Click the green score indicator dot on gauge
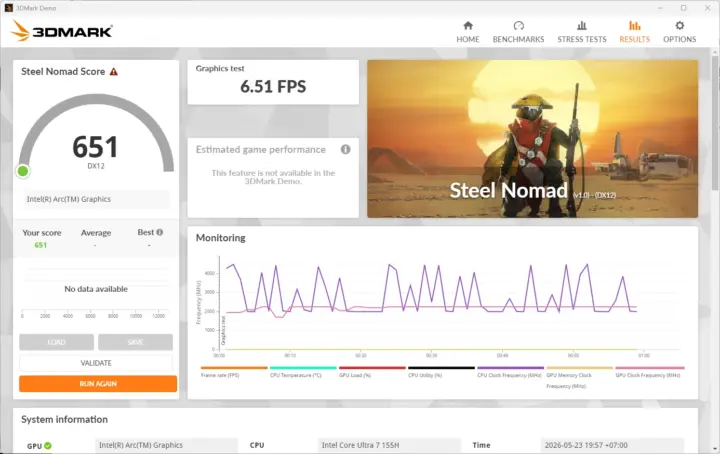The height and width of the screenshot is (454, 720). pos(22,171)
